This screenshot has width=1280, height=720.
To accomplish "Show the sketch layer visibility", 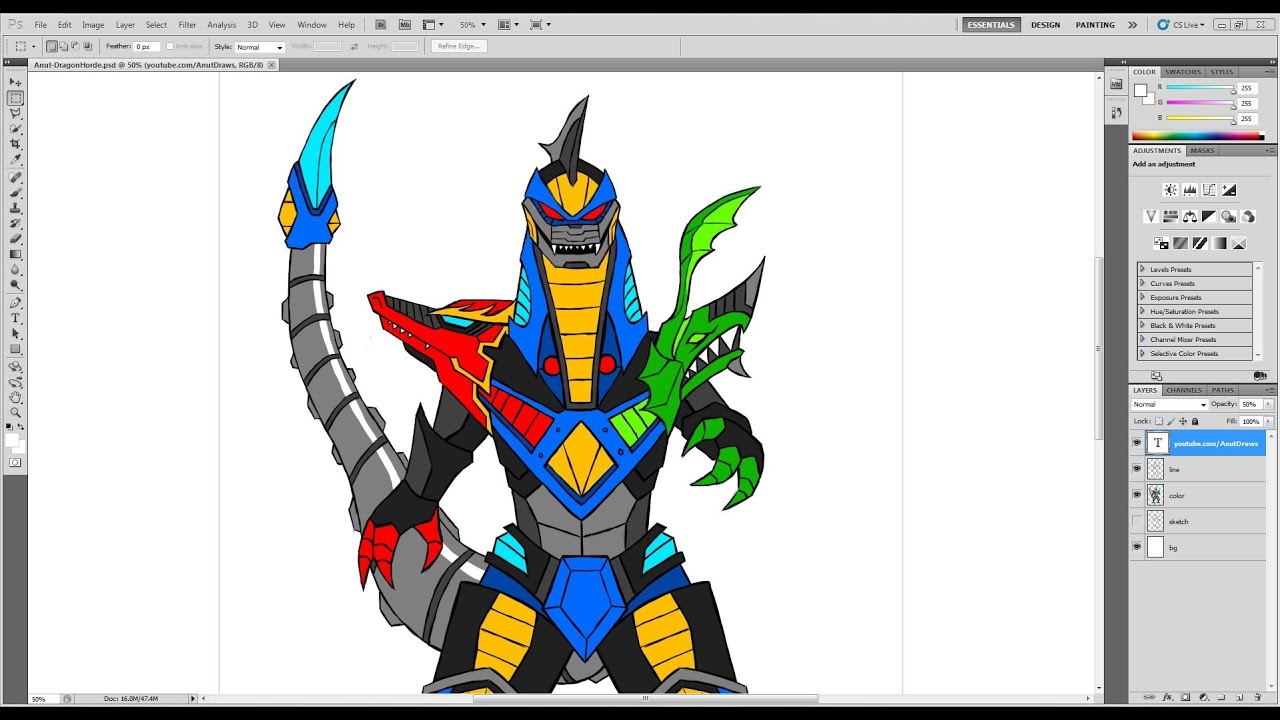I will click(1137, 521).
